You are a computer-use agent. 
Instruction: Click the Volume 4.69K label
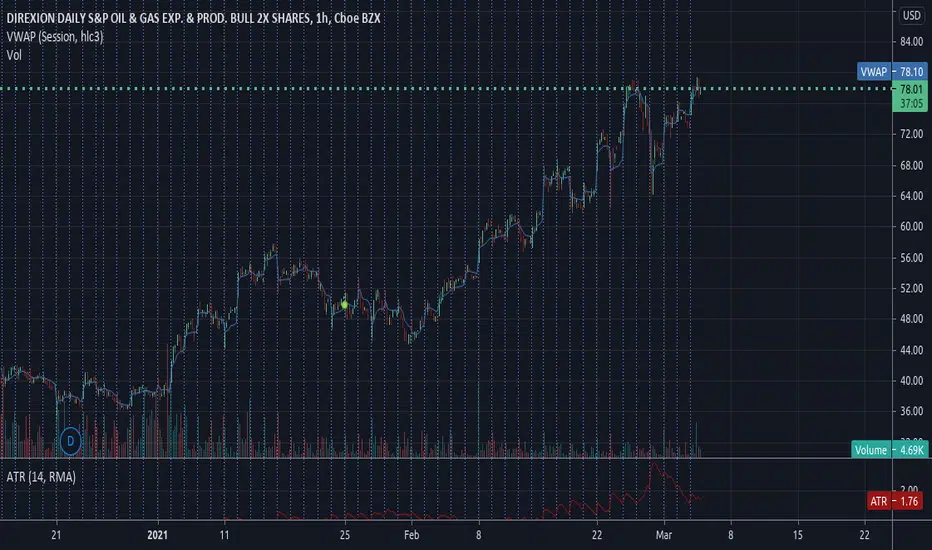click(889, 450)
